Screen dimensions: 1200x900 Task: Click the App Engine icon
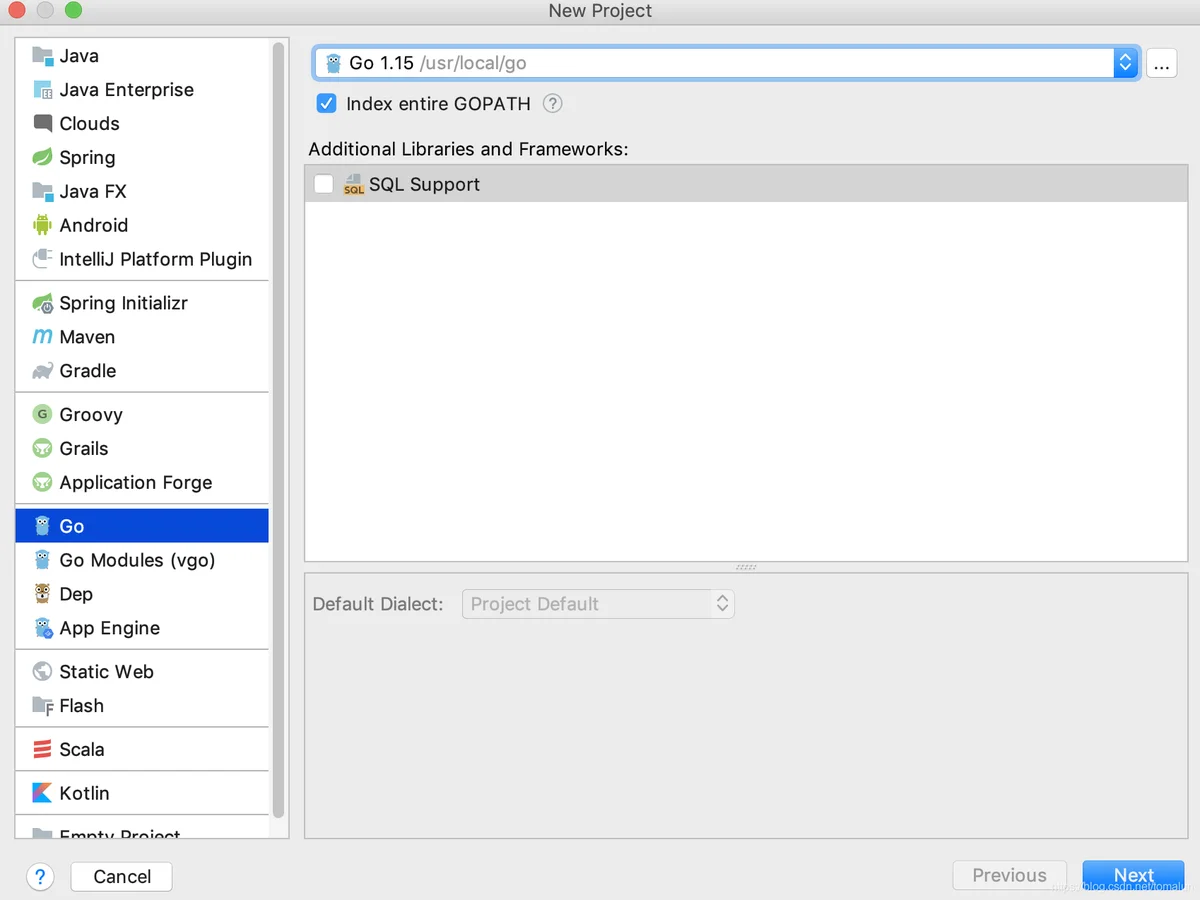(42, 628)
